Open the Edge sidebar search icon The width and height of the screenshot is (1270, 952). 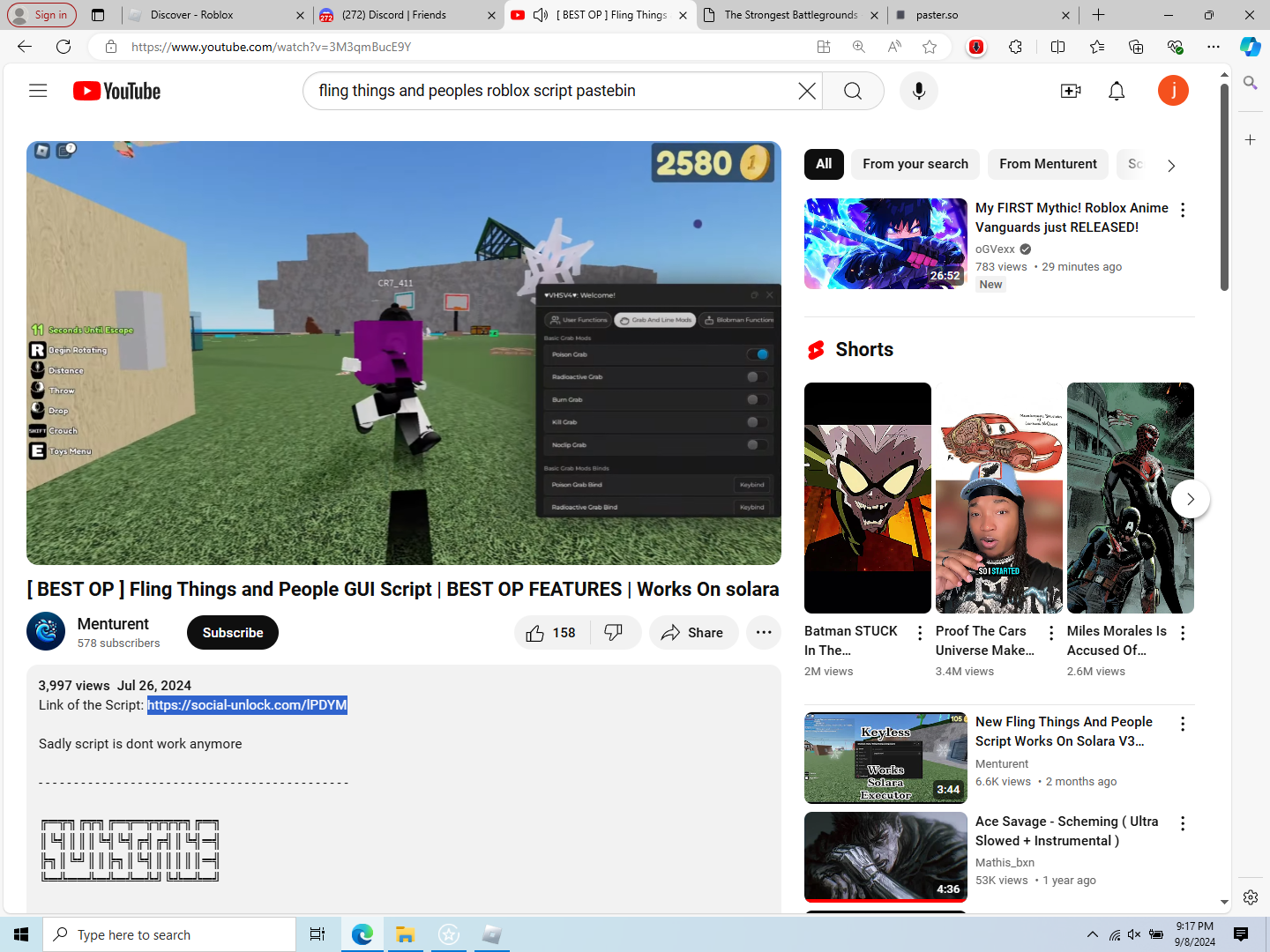click(1251, 83)
